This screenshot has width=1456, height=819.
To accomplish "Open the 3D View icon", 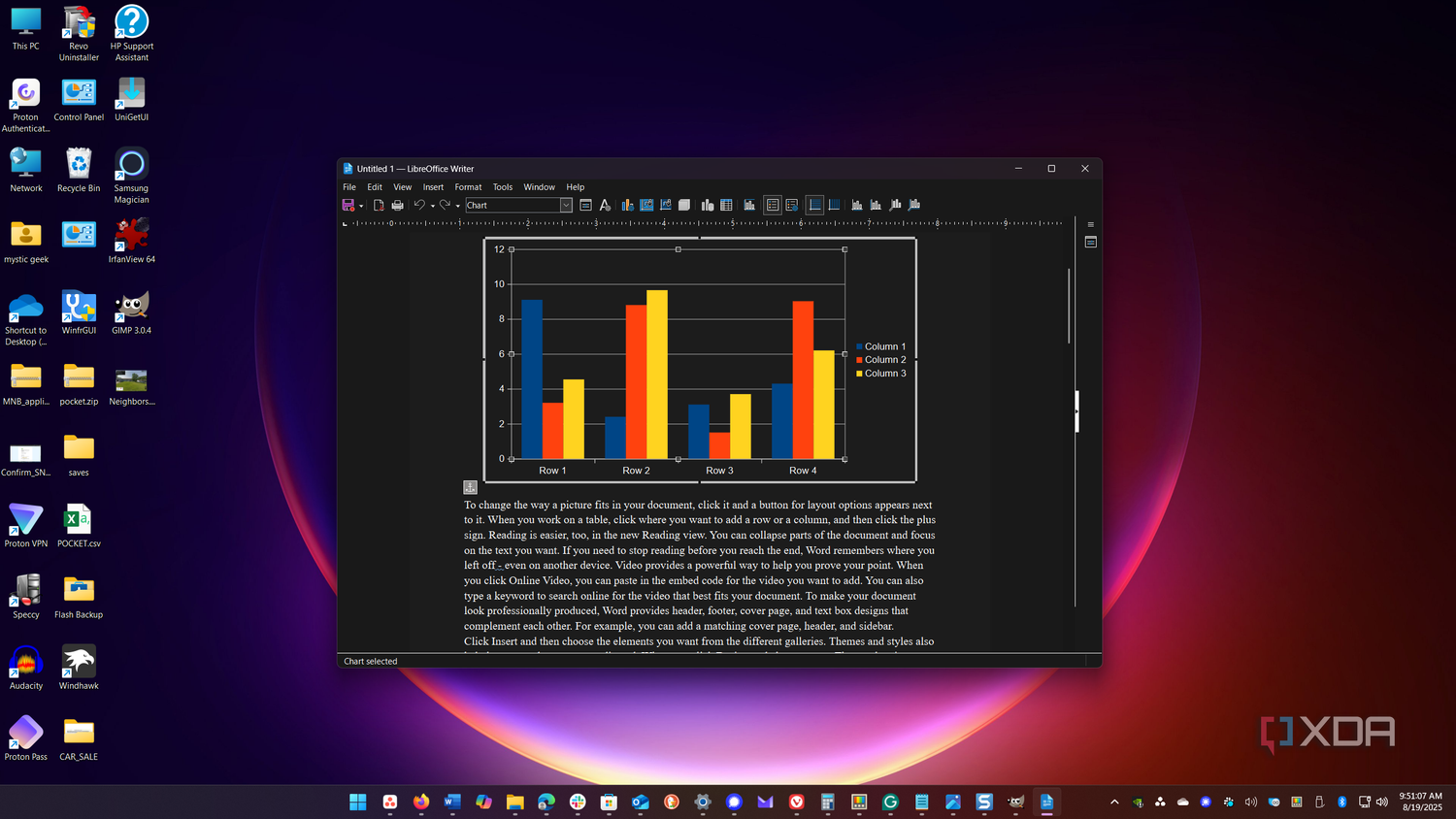I will coord(684,205).
